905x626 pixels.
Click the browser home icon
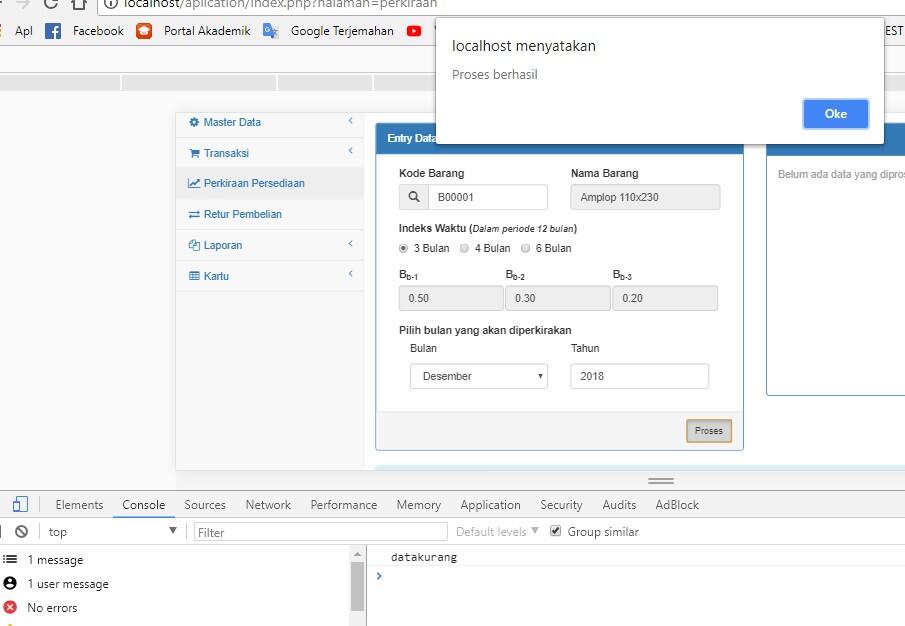point(79,4)
